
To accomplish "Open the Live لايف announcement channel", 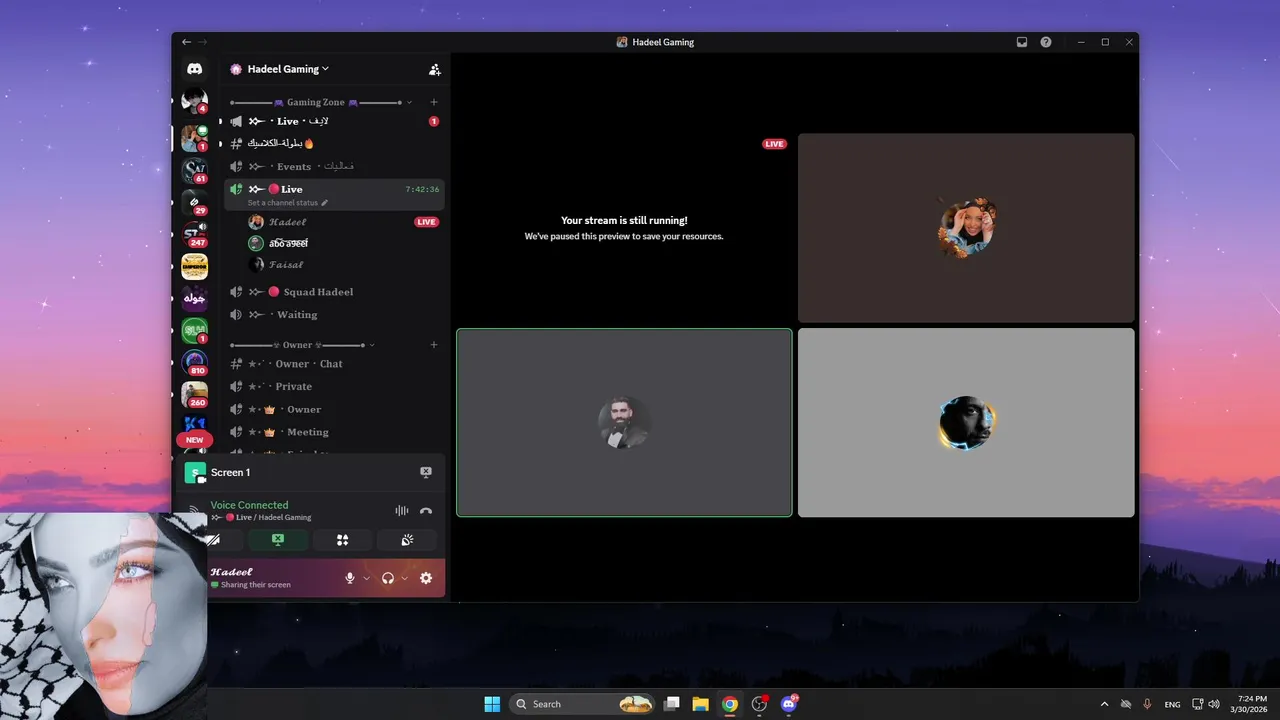I will coord(334,121).
